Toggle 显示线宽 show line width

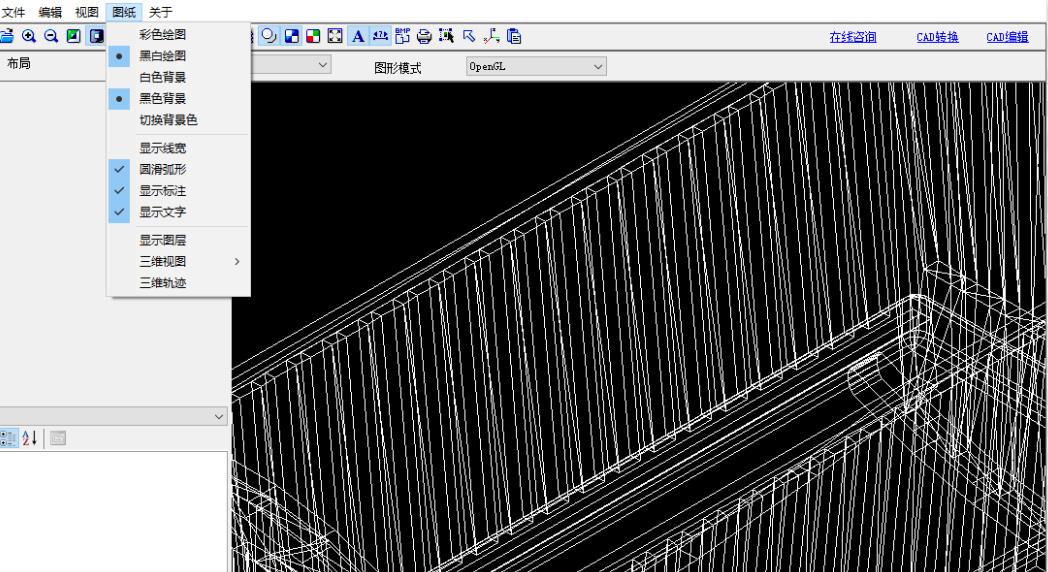pos(178,148)
